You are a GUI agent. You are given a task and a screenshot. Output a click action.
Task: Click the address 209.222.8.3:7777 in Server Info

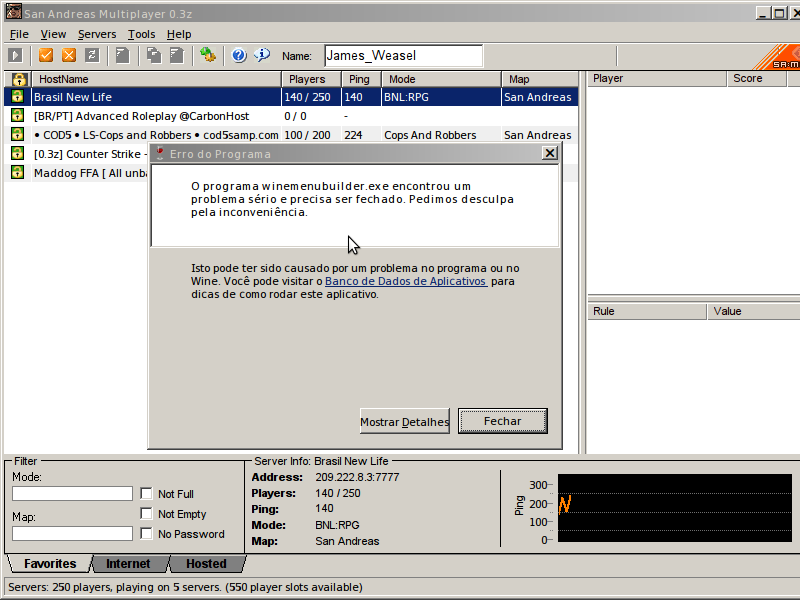[x=357, y=477]
